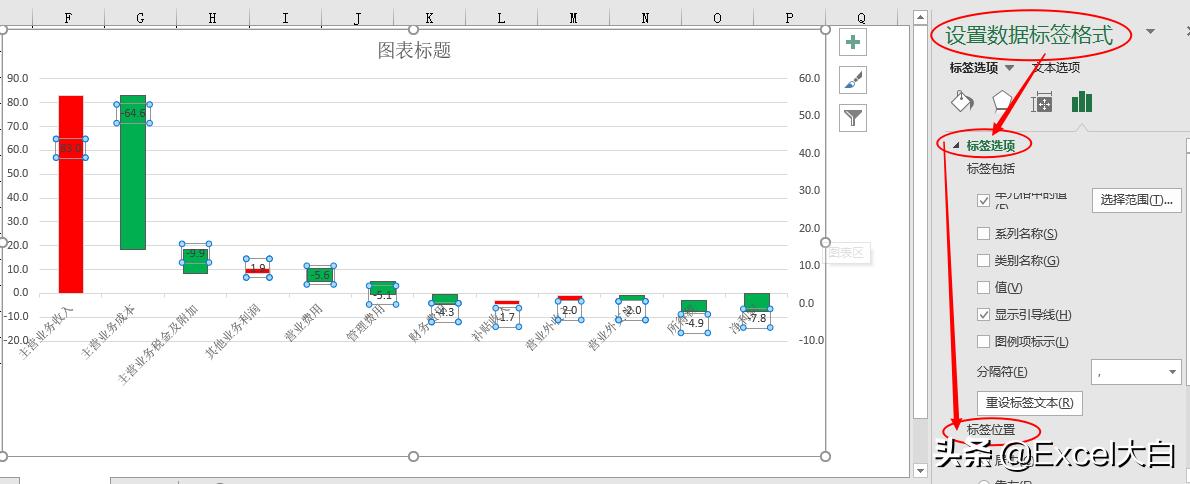The width and height of the screenshot is (1190, 484).
Task: Click the worksheet vertical scrollbar up arrow
Action: click(920, 17)
